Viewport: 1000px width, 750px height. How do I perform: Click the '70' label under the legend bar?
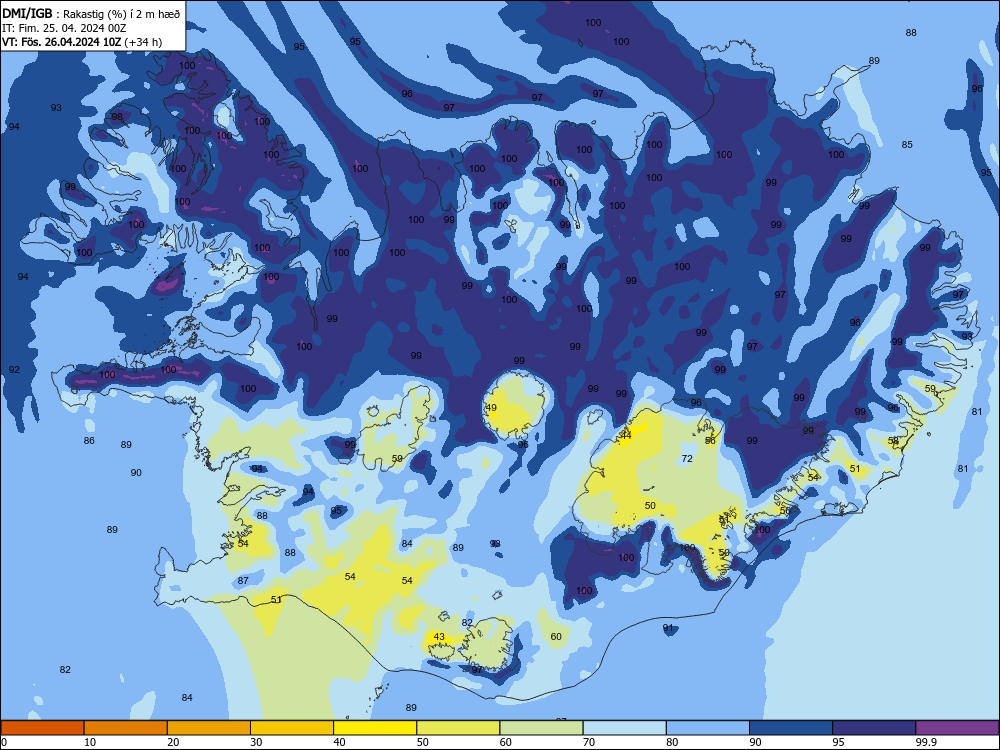click(x=589, y=742)
